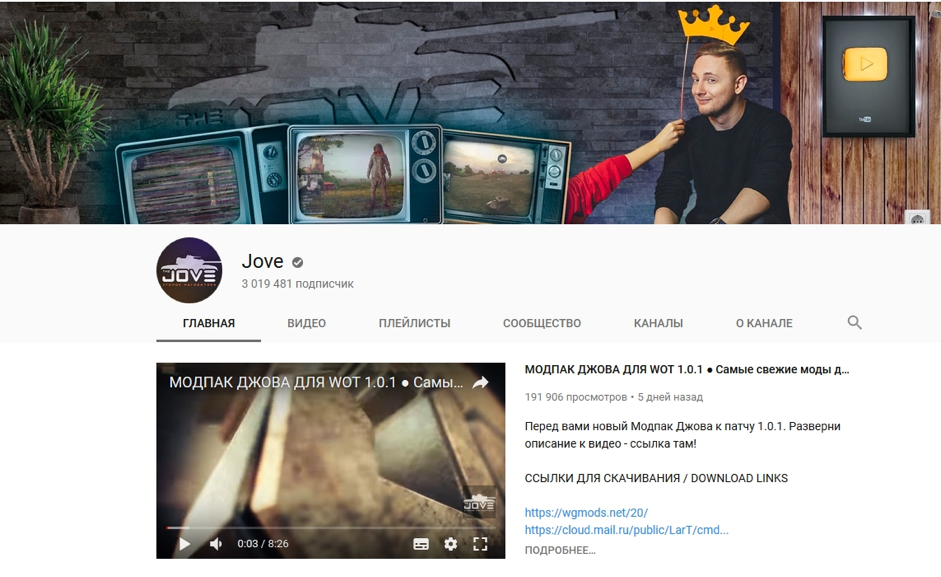Image resolution: width=941 pixels, height=577 pixels.
Task: Open the wgmods.net/20/ download link
Action: [586, 513]
